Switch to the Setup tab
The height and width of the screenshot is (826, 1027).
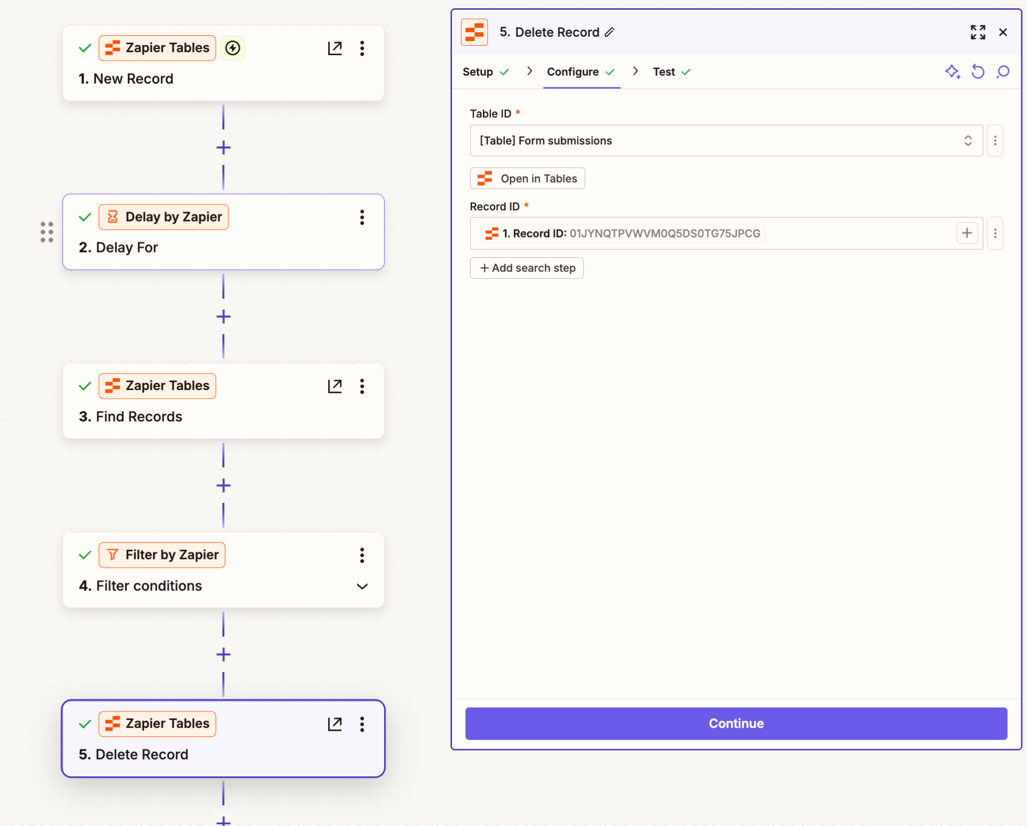click(485, 72)
